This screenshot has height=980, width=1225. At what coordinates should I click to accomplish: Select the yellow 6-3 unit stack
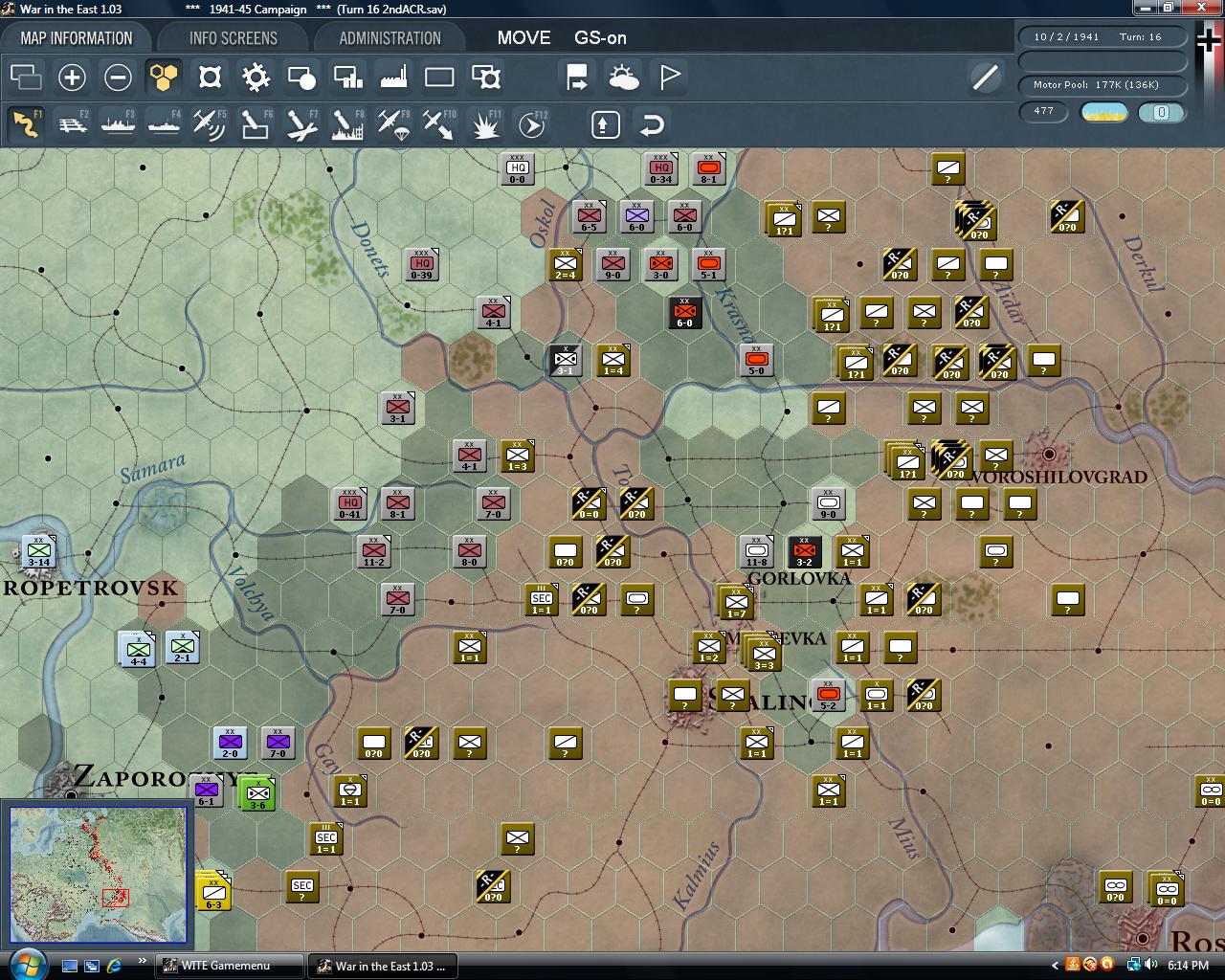(212, 891)
